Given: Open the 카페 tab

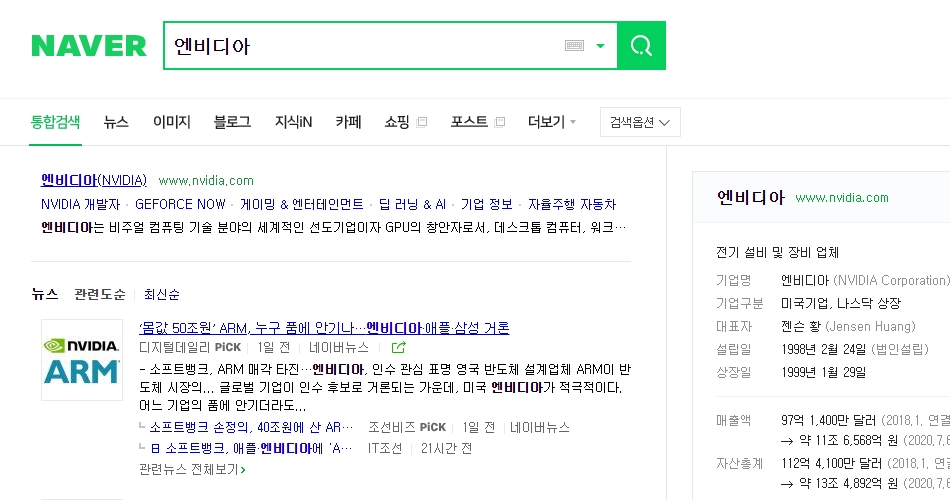Looking at the screenshot, I should pos(348,122).
